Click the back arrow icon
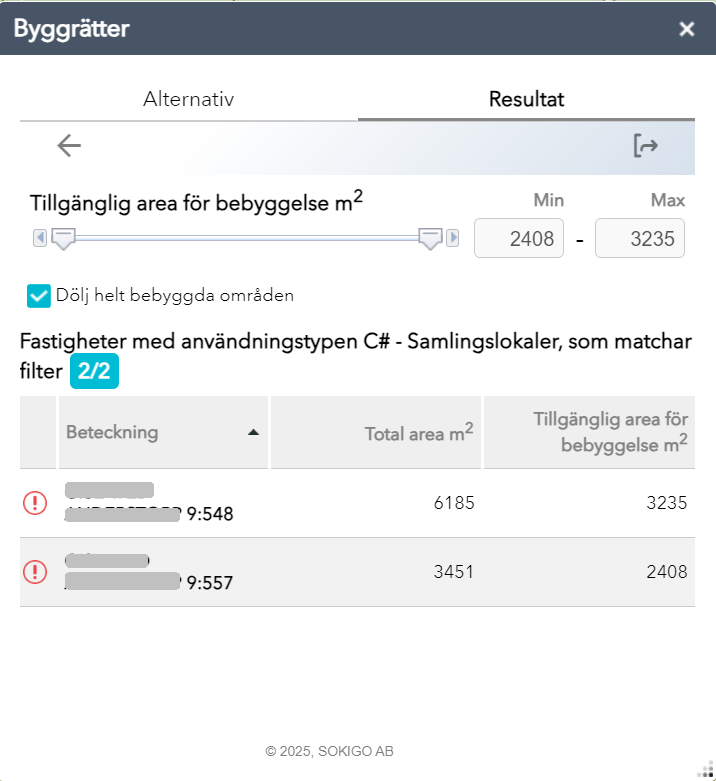Viewport: 716px width, 781px height. 69,146
